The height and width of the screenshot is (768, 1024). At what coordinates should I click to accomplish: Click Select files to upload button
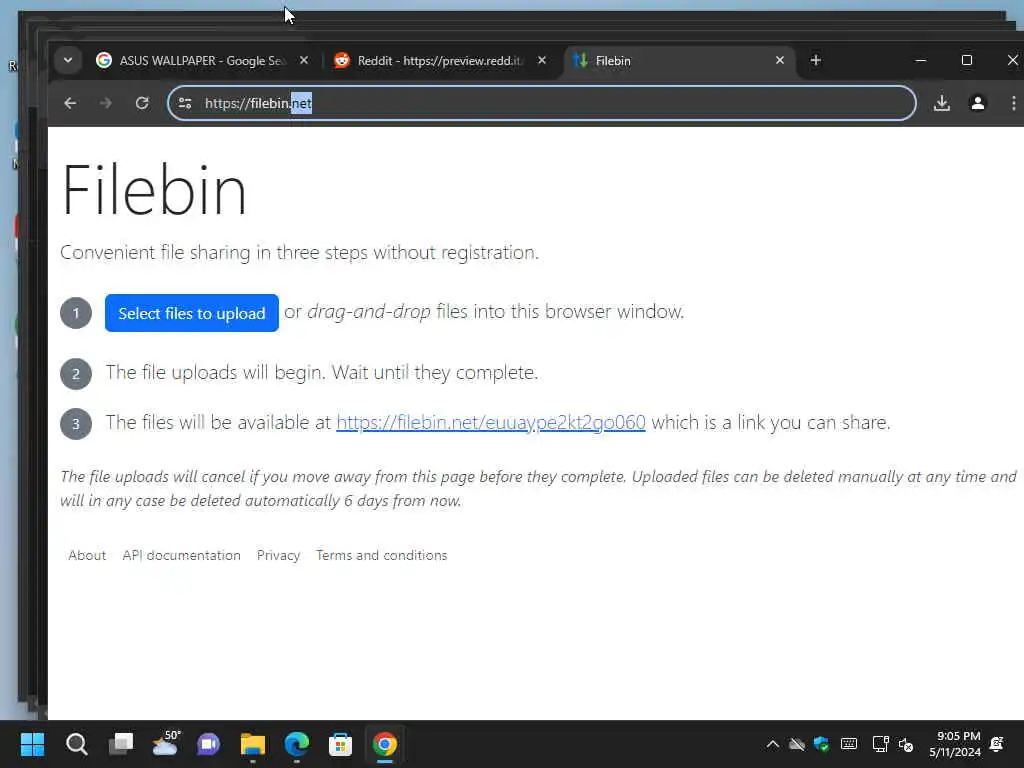[192, 313]
